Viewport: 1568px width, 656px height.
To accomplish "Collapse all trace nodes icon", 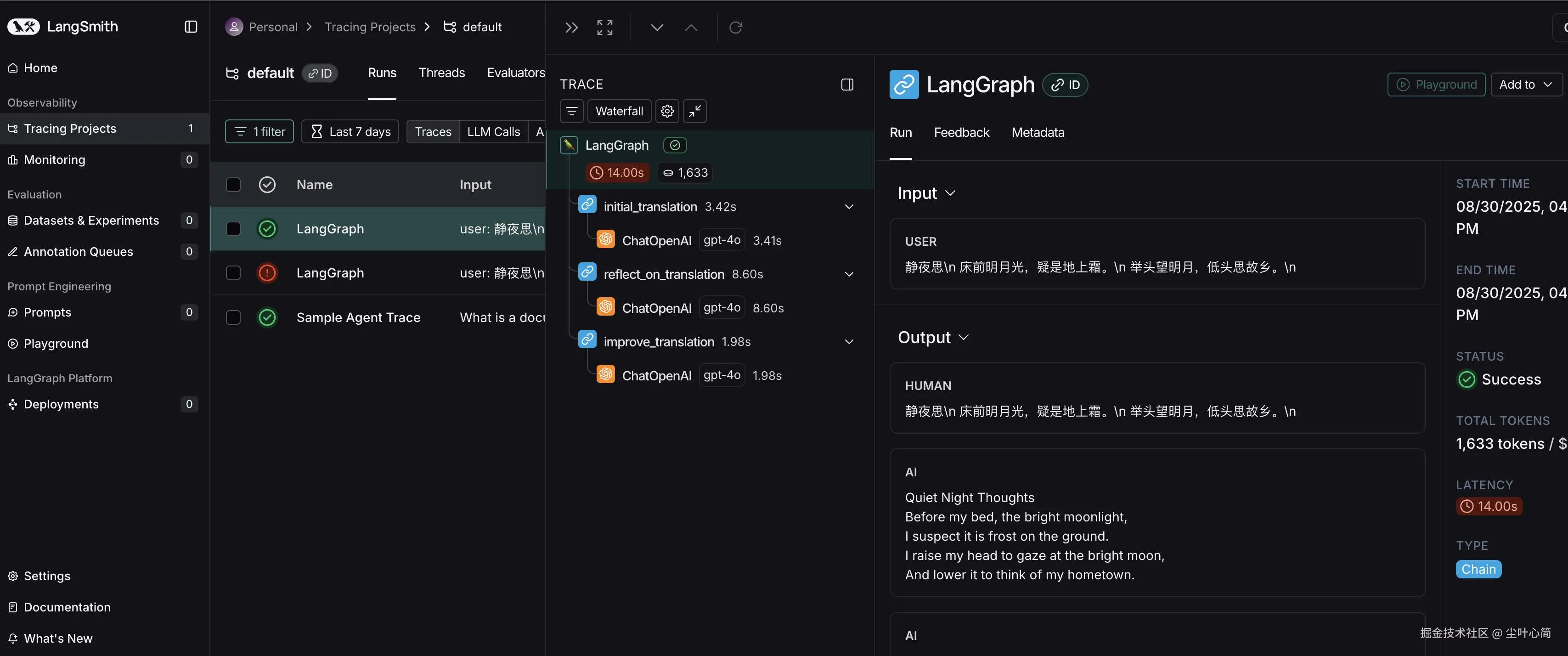I will point(694,112).
